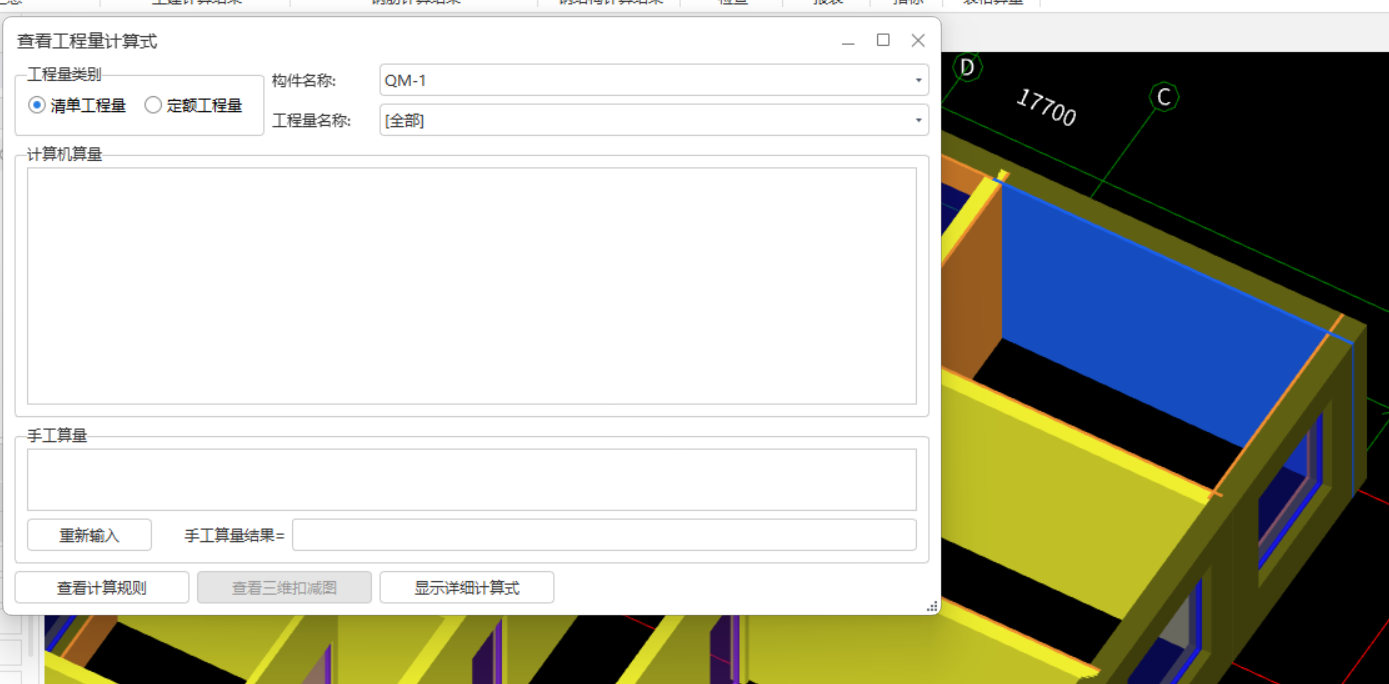Open the 工程量名称 dropdown showing [全部]

[x=654, y=120]
